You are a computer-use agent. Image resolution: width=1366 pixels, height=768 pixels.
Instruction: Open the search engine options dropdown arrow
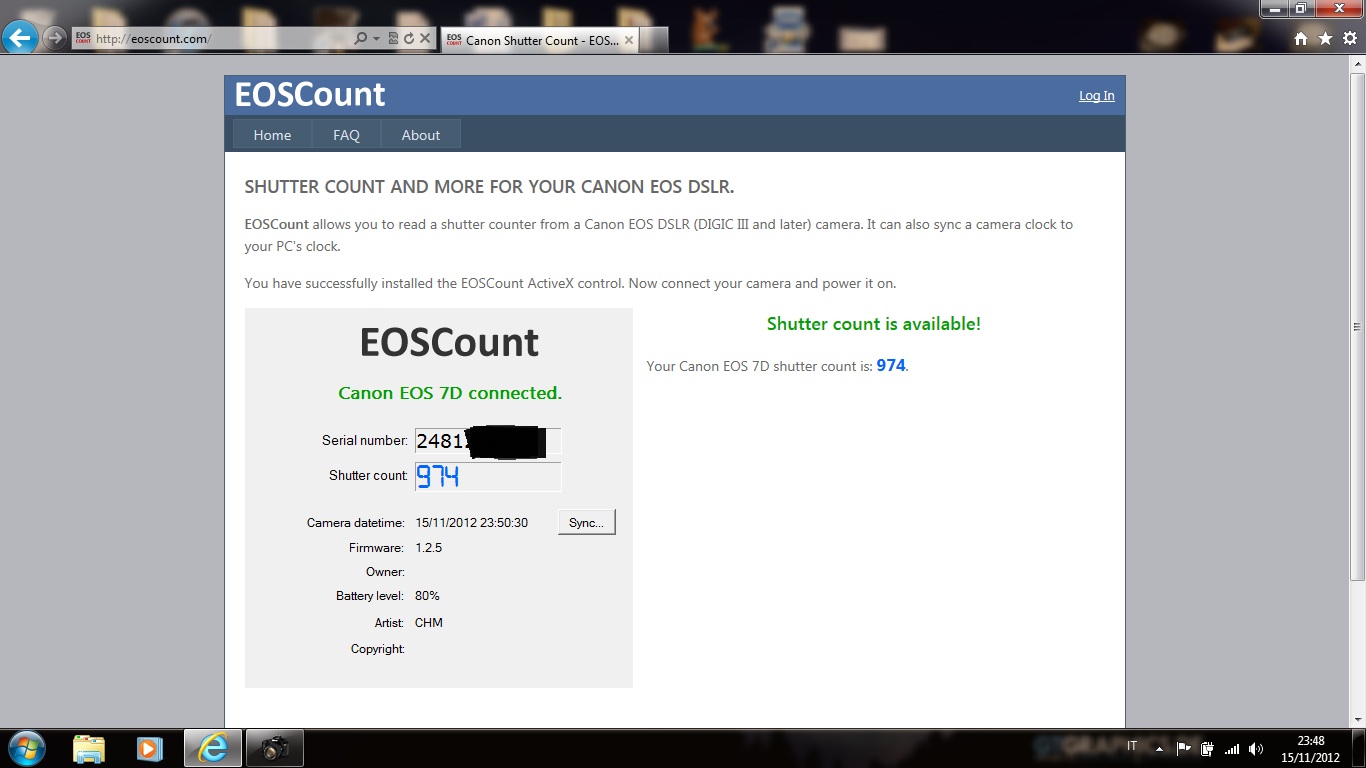(x=377, y=38)
